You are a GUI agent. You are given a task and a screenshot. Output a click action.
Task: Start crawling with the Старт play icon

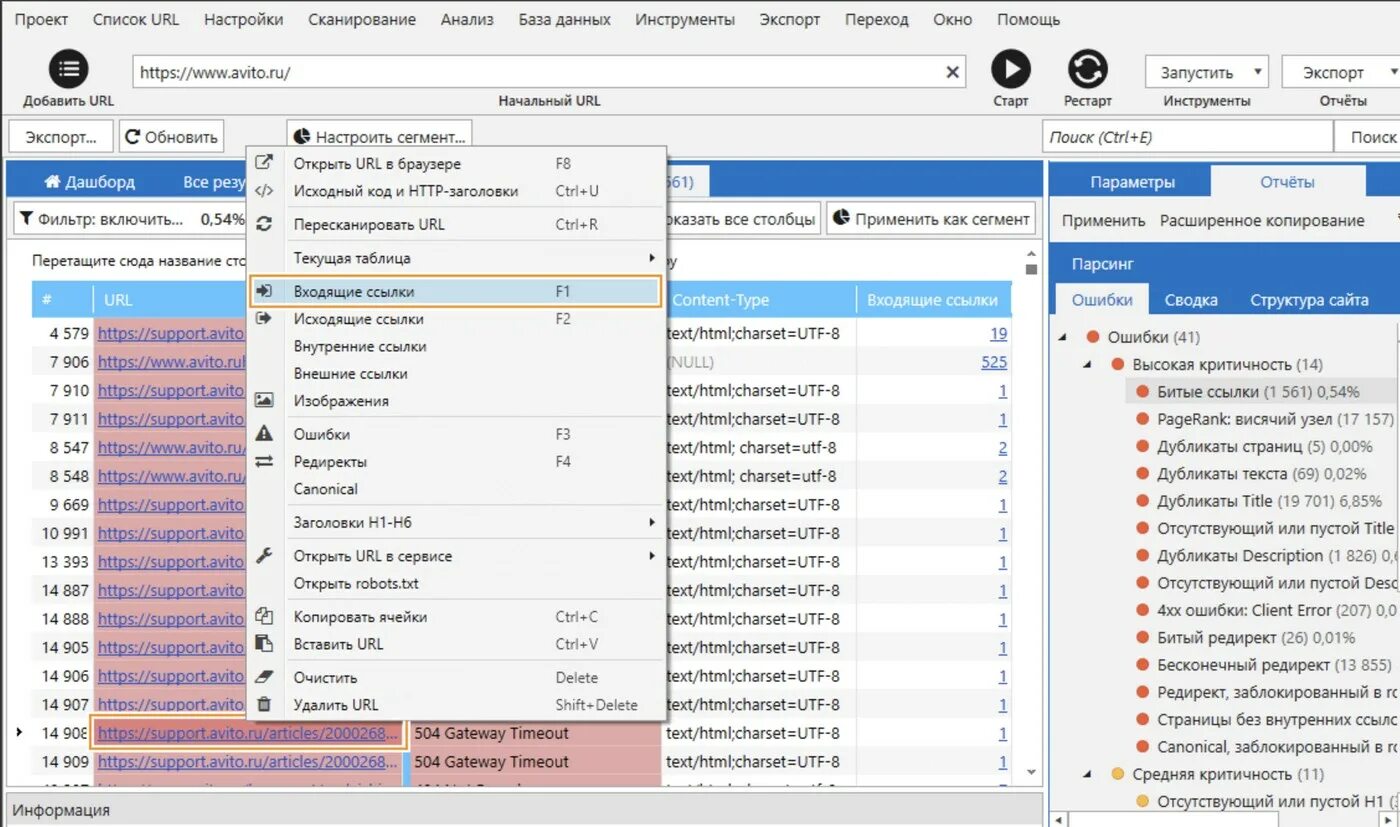[x=1011, y=70]
